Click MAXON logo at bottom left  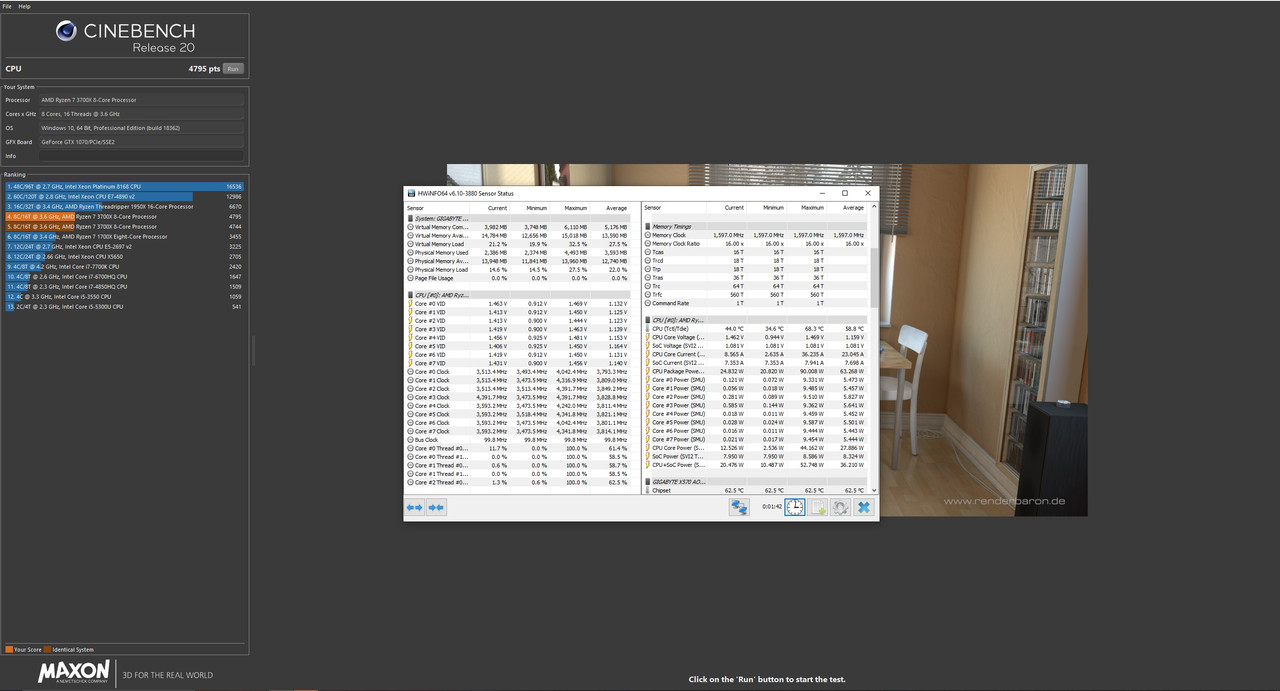coord(74,672)
